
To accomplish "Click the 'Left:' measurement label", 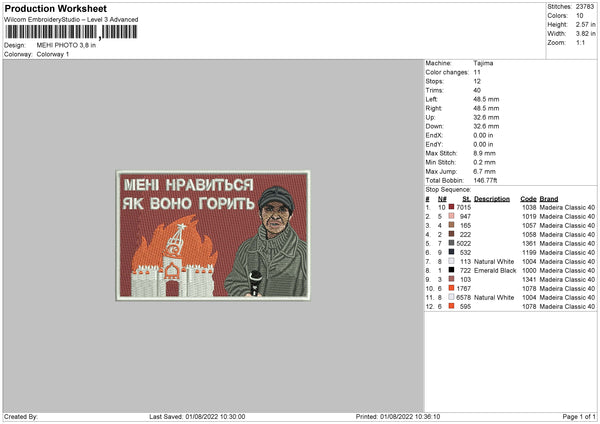I will [432, 99].
